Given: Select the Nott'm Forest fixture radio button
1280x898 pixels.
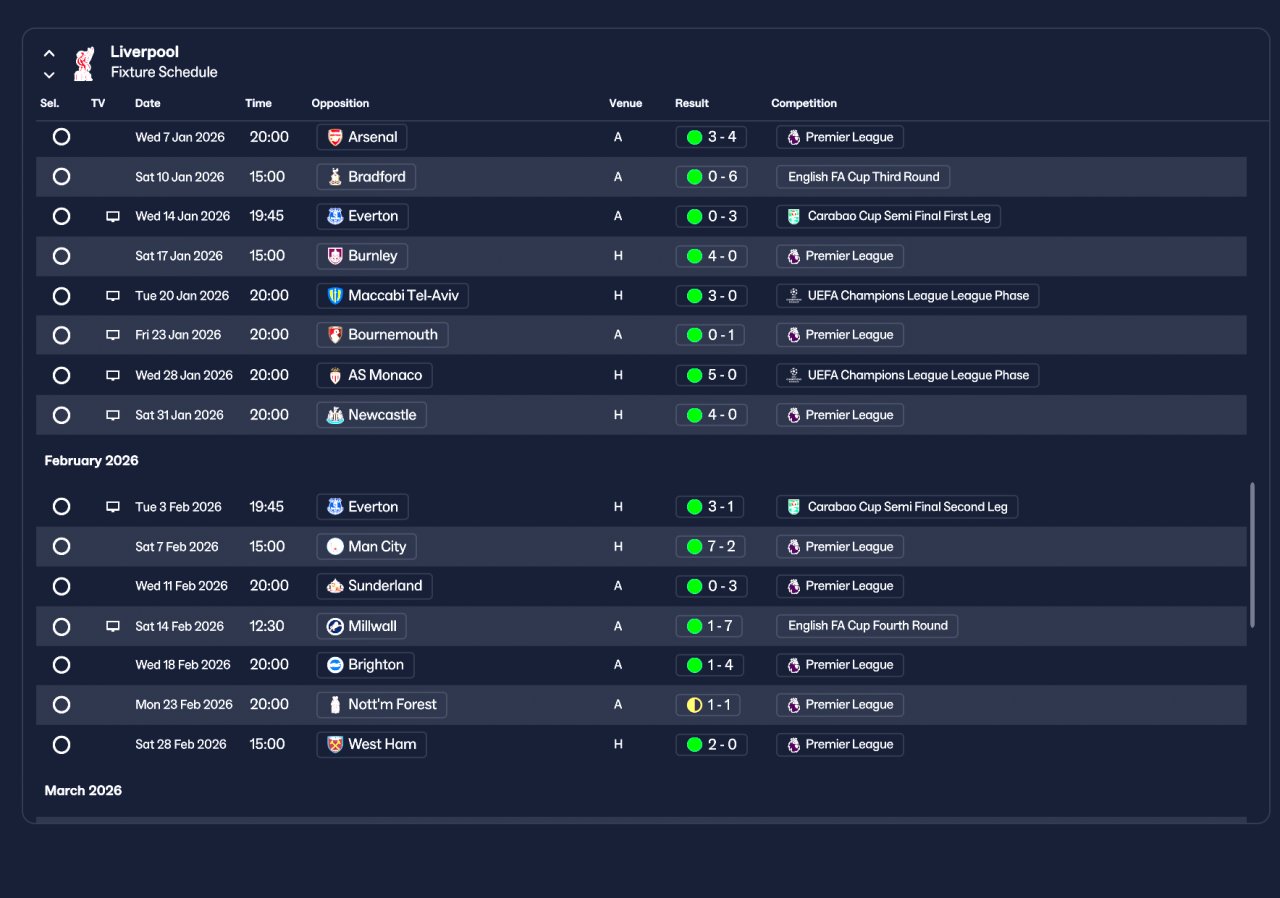Looking at the screenshot, I should pyautogui.click(x=61, y=705).
